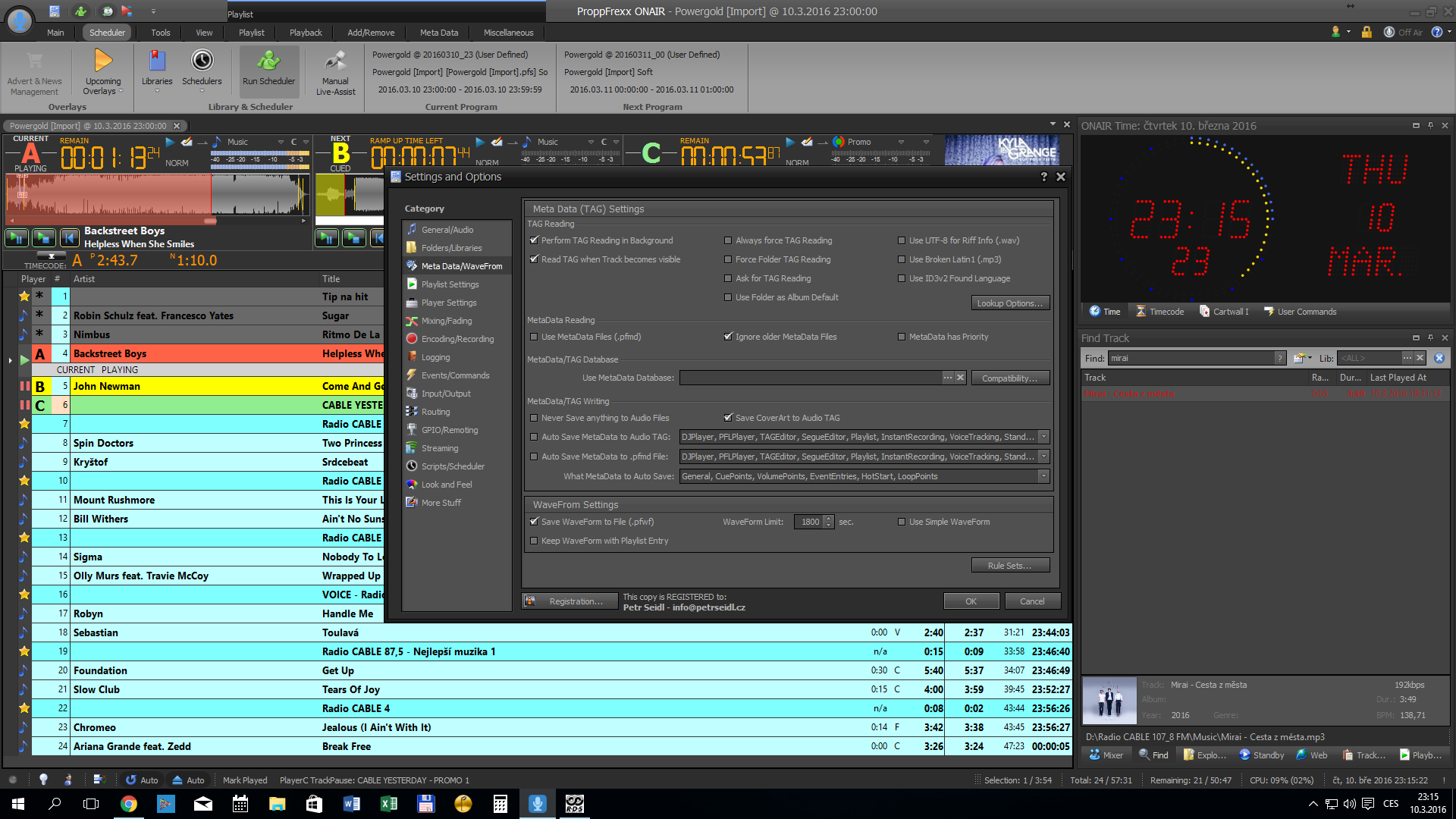Toggle Save CoverArt to Audio TAG
Viewport: 1456px width, 819px height.
[x=728, y=418]
